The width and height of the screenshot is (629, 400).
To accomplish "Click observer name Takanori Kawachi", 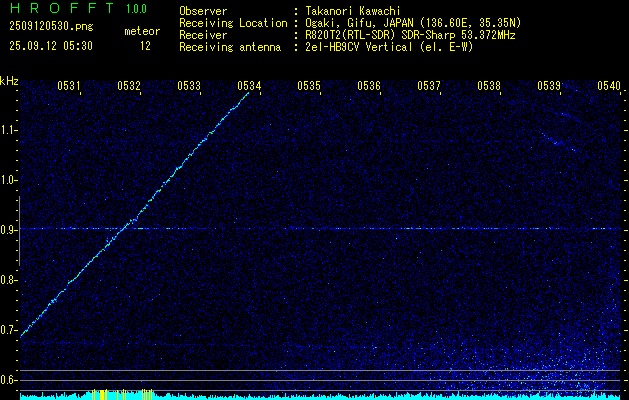I will pyautogui.click(x=352, y=11).
